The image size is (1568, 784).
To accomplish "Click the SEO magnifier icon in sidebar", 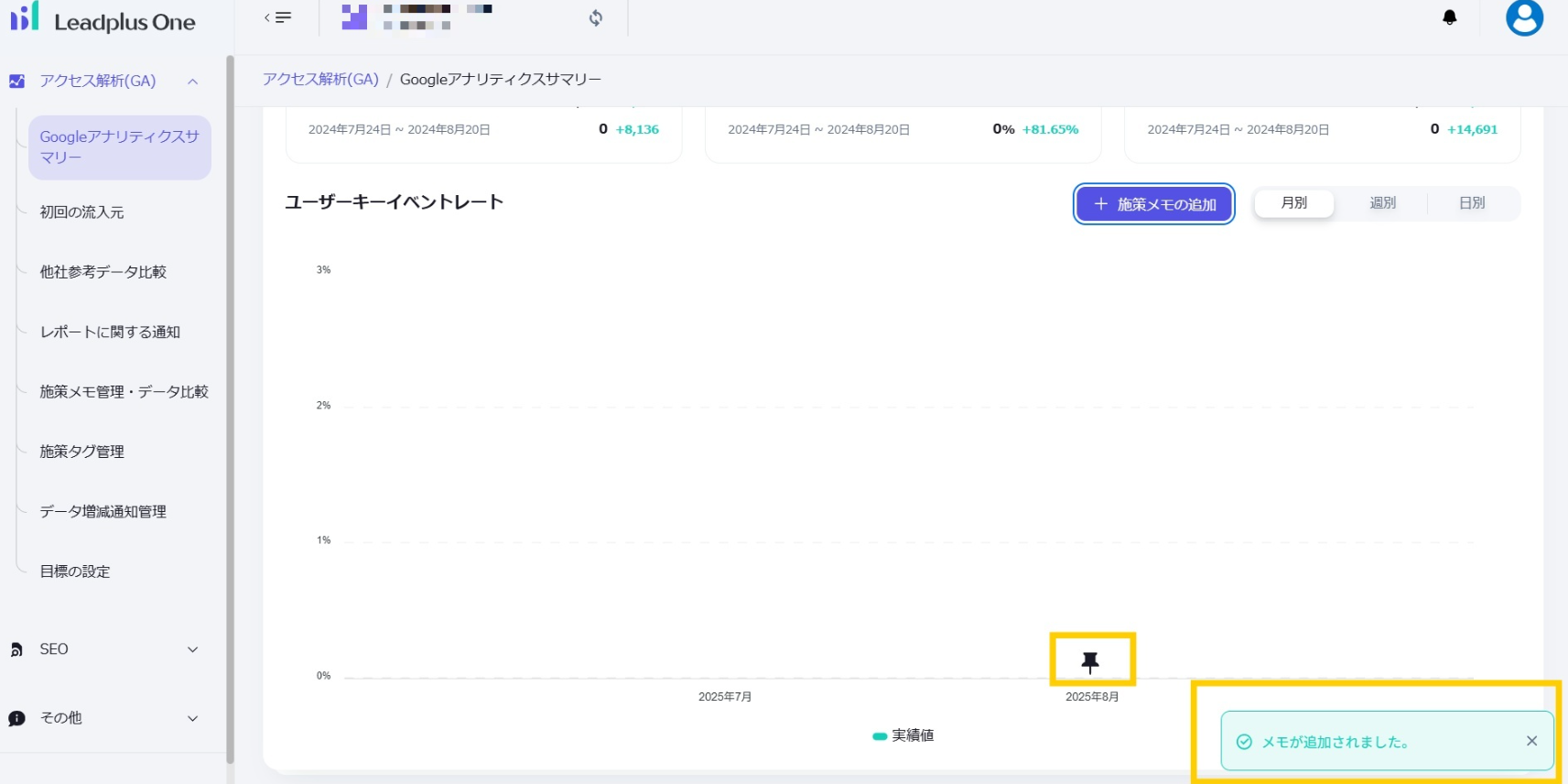I will 16,649.
